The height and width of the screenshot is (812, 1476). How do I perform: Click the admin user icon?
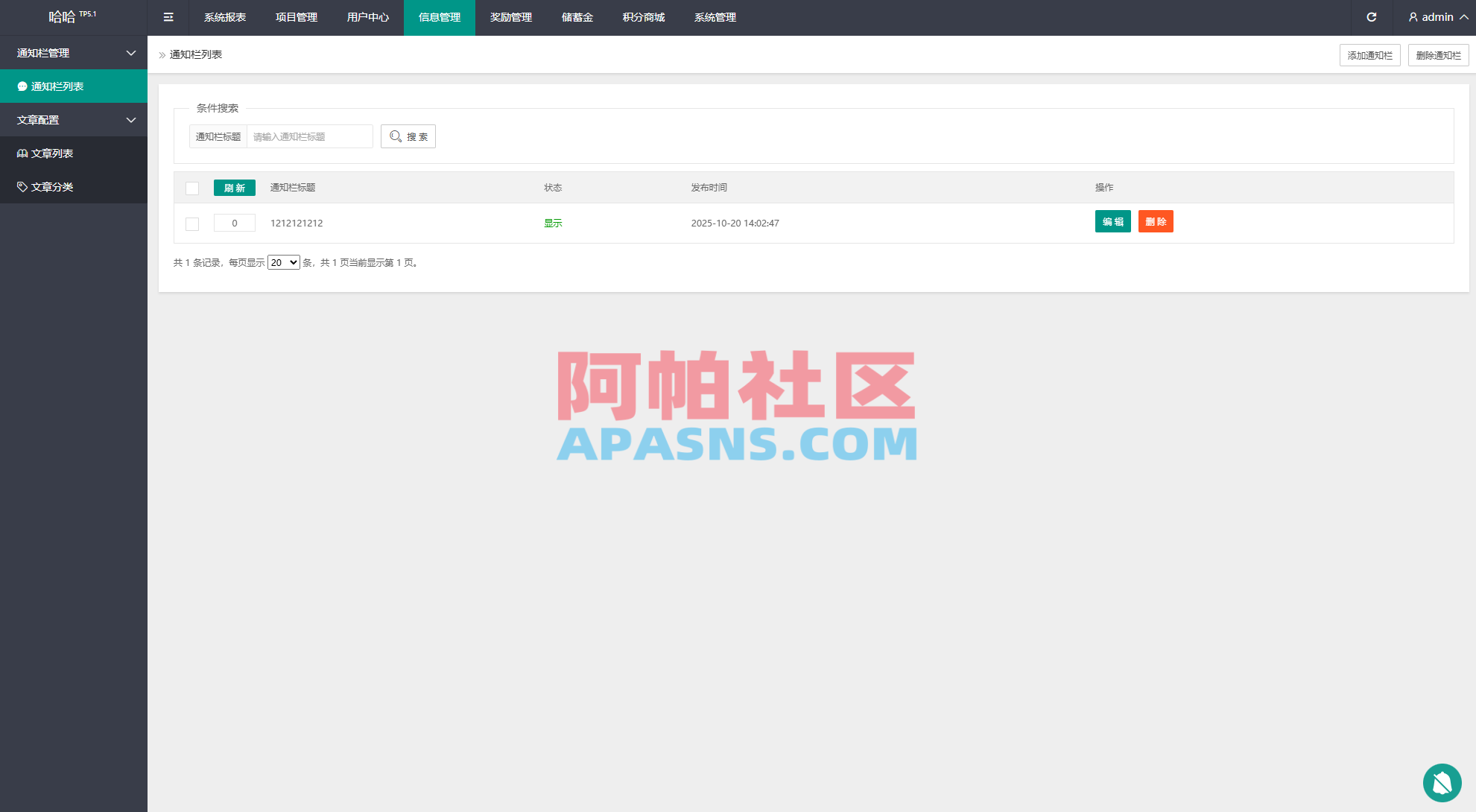tap(1413, 17)
